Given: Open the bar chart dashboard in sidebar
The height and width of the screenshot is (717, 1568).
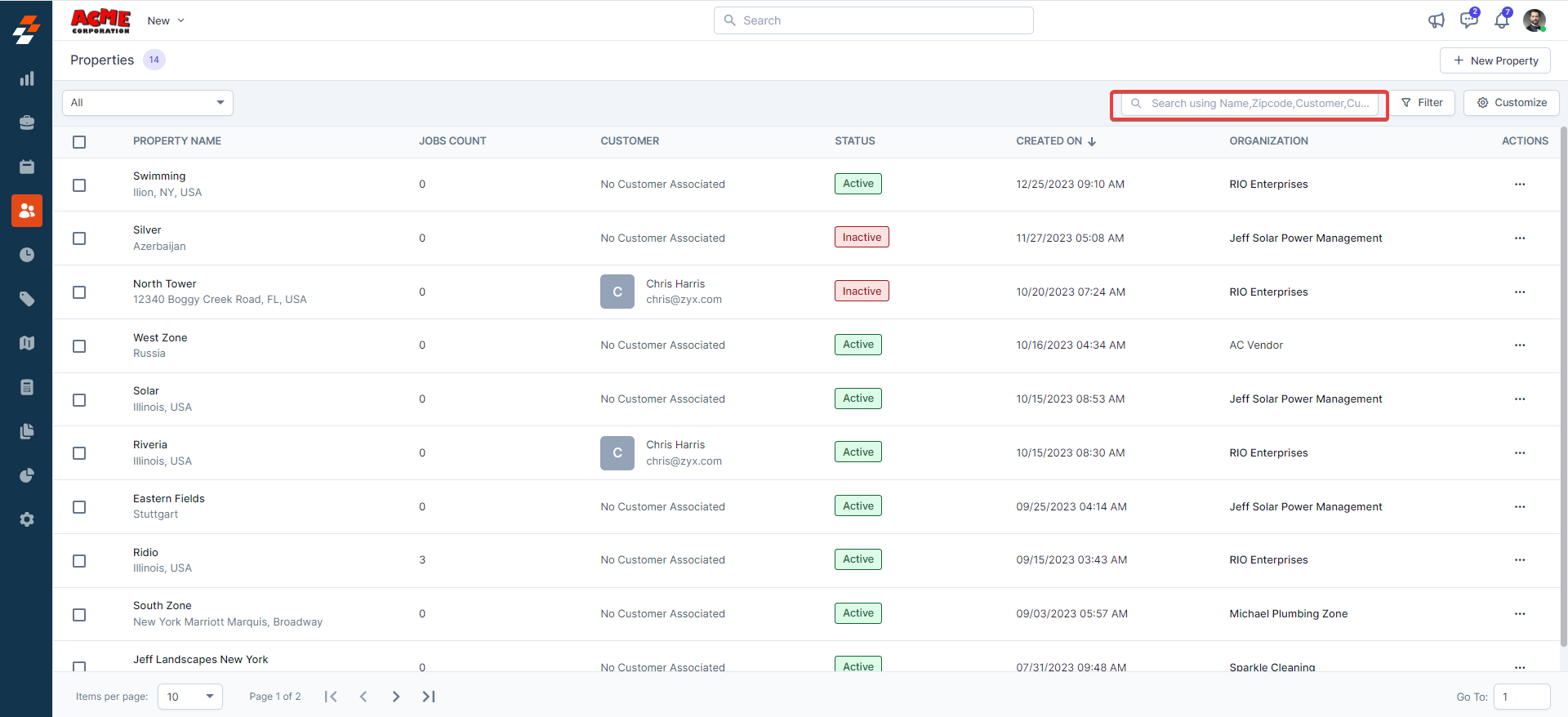Looking at the screenshot, I should pos(27,78).
